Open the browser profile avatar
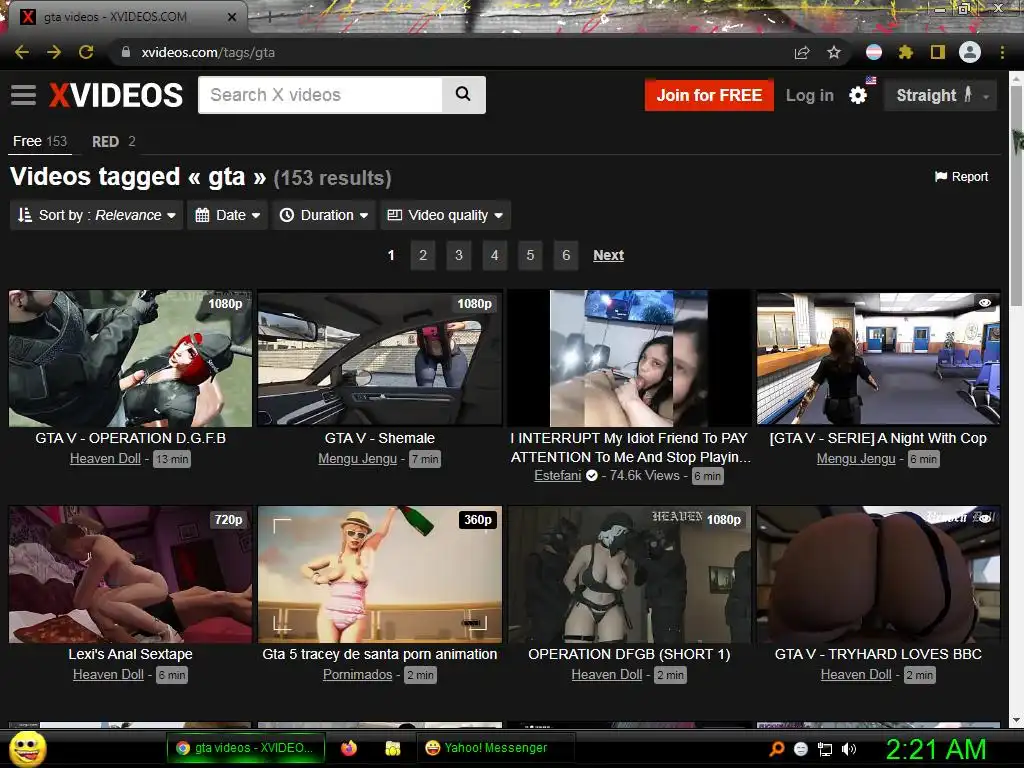1024x768 pixels. (970, 52)
